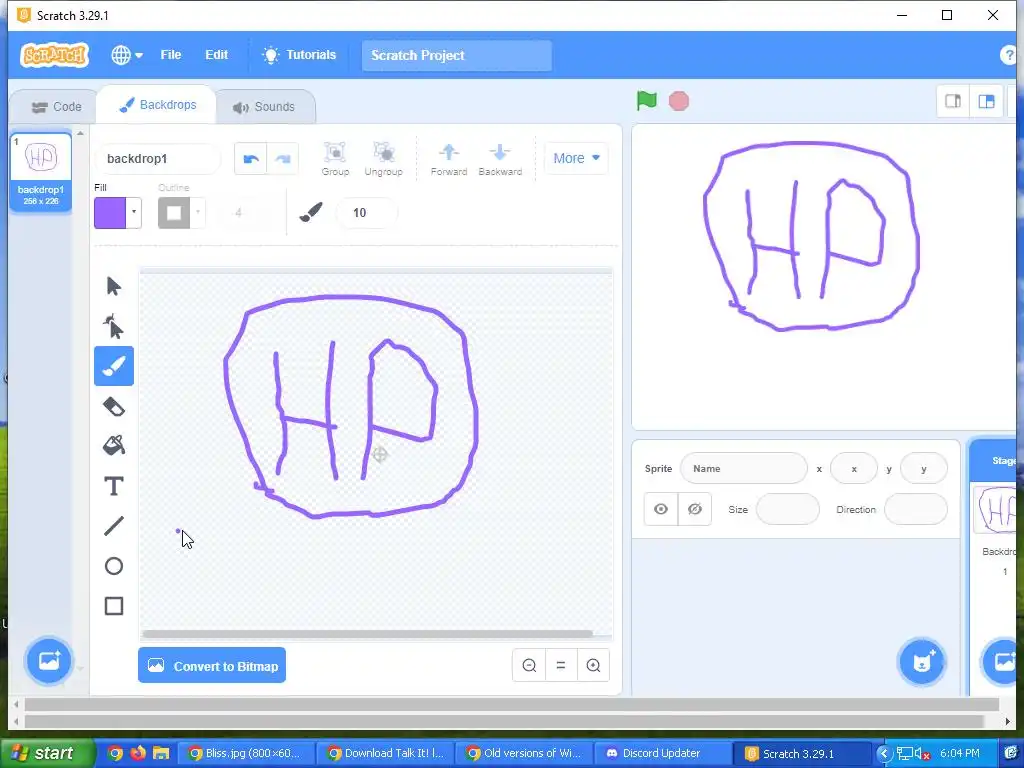Click the Undo arrow
The image size is (1024, 768).
251,159
